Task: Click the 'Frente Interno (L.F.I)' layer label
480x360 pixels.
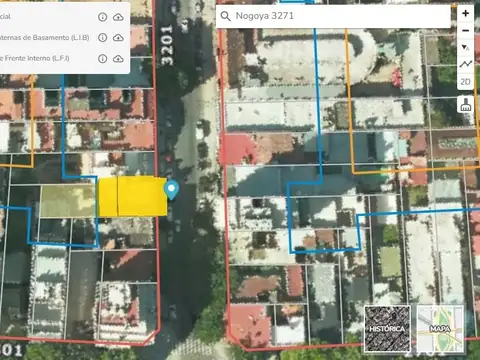Action: tap(35, 58)
